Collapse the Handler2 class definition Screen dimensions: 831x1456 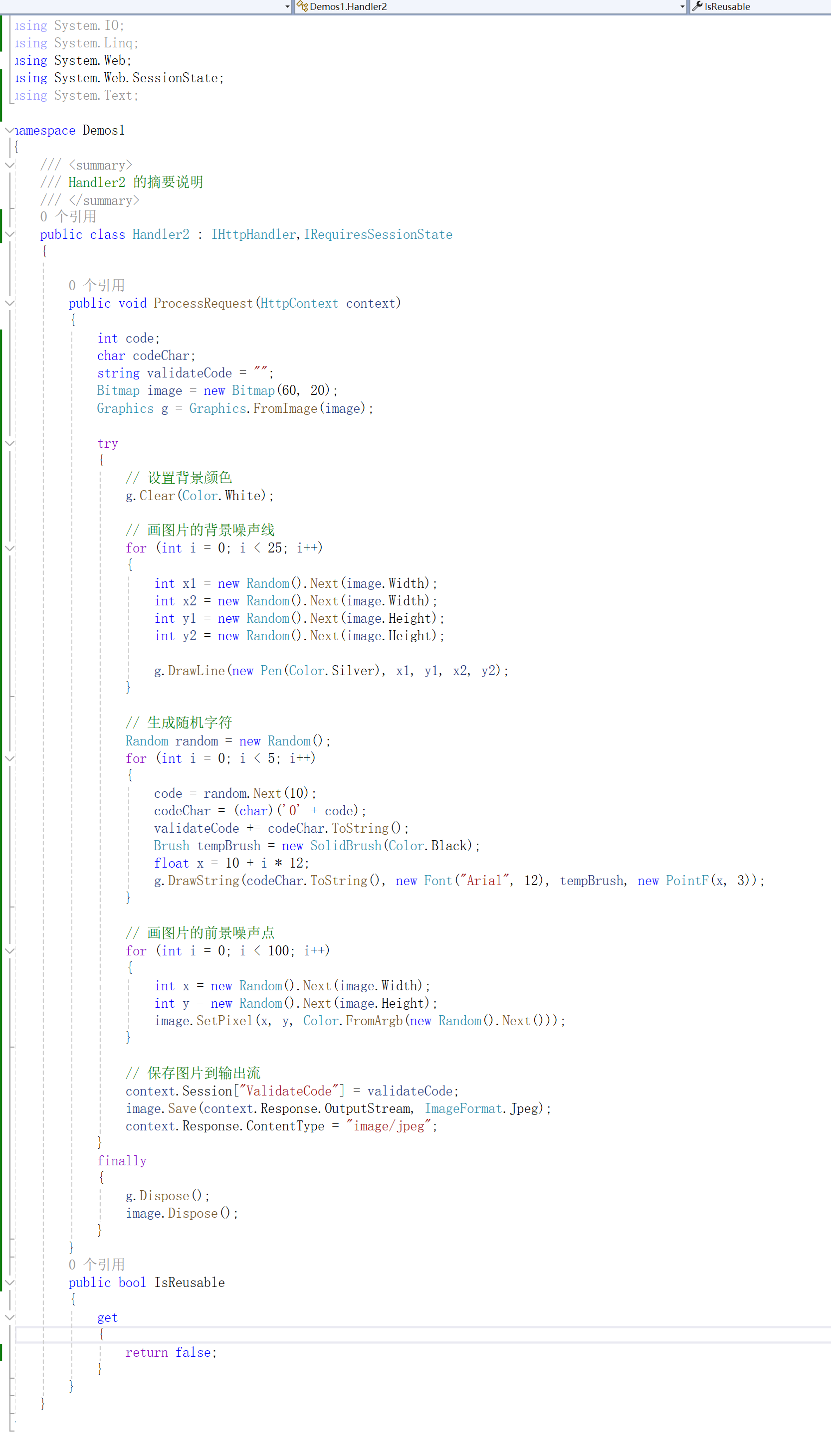point(9,234)
